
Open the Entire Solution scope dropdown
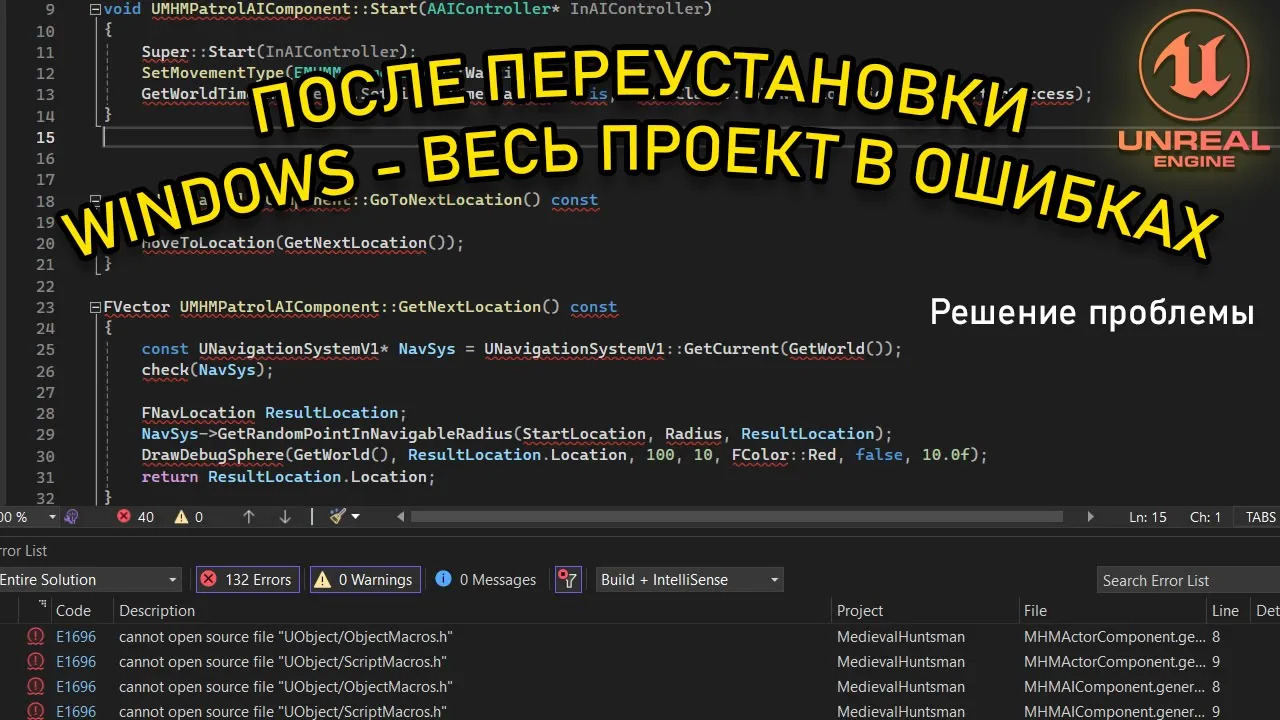90,580
